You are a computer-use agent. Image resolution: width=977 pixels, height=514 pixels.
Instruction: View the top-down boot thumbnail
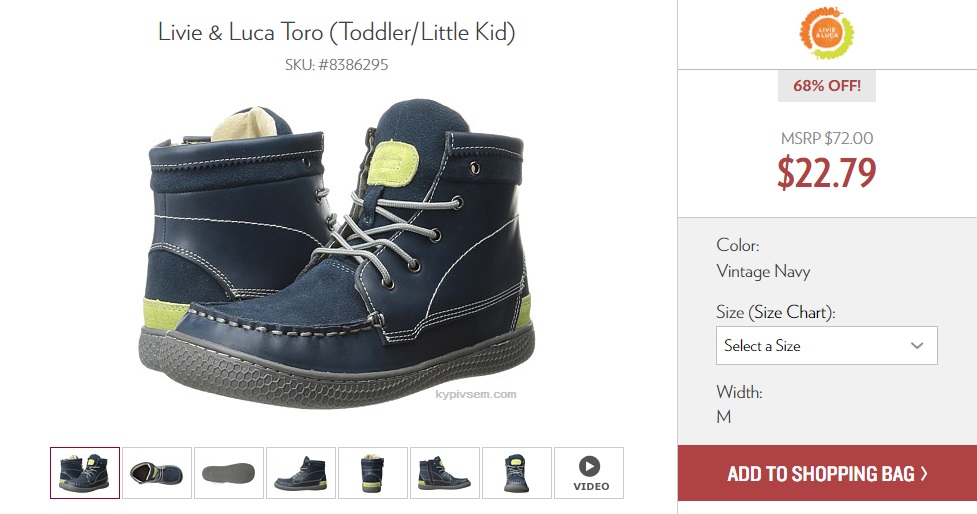[157, 473]
